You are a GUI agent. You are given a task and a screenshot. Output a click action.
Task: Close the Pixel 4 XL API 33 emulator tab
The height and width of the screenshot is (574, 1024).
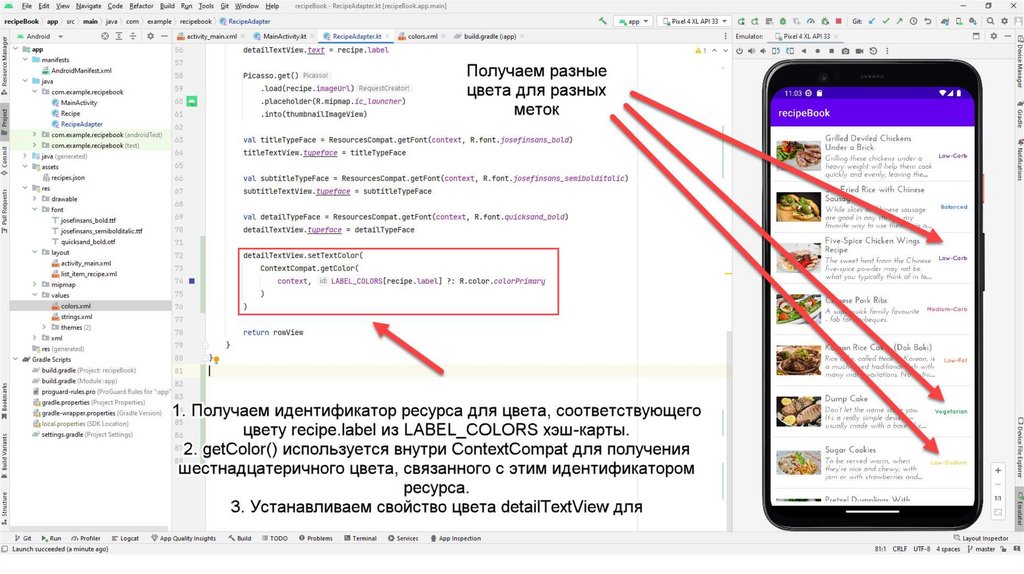click(x=837, y=37)
